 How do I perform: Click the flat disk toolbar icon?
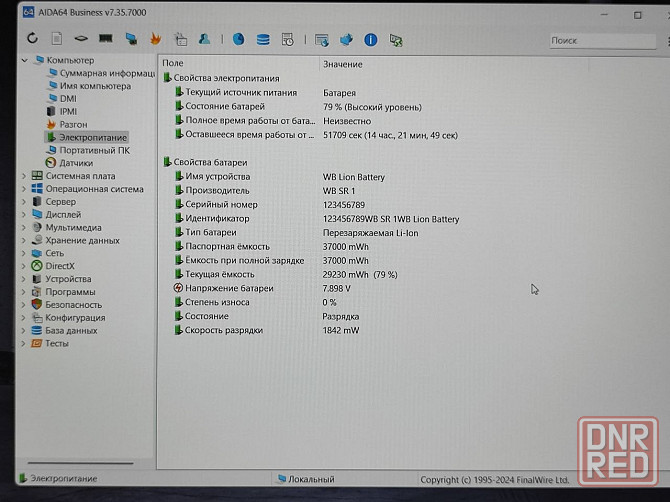coord(81,39)
